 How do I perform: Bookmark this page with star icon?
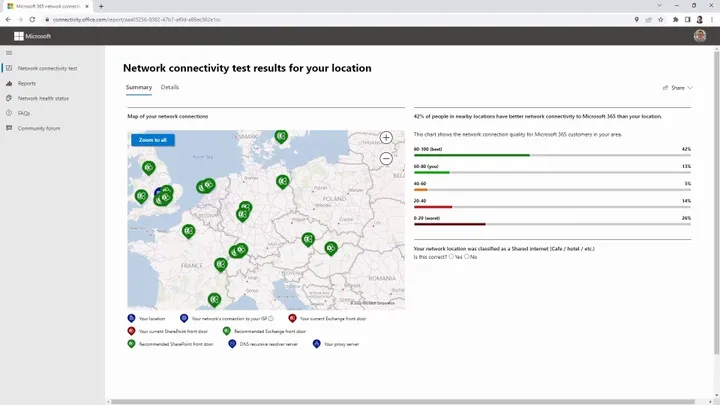tap(660, 19)
